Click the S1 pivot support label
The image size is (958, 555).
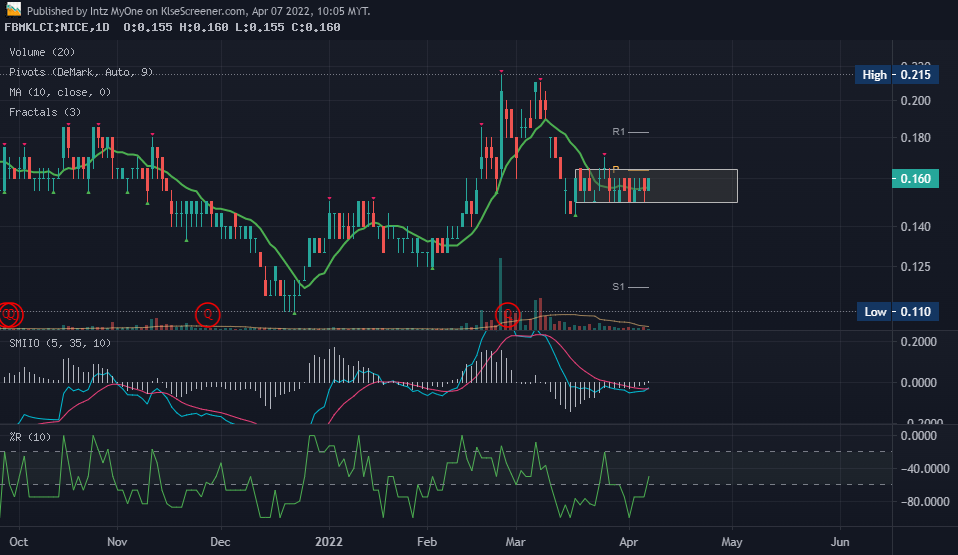tap(619, 287)
